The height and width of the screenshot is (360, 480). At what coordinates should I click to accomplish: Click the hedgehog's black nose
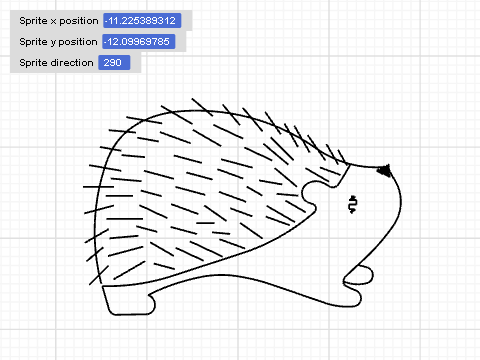pos(384,170)
